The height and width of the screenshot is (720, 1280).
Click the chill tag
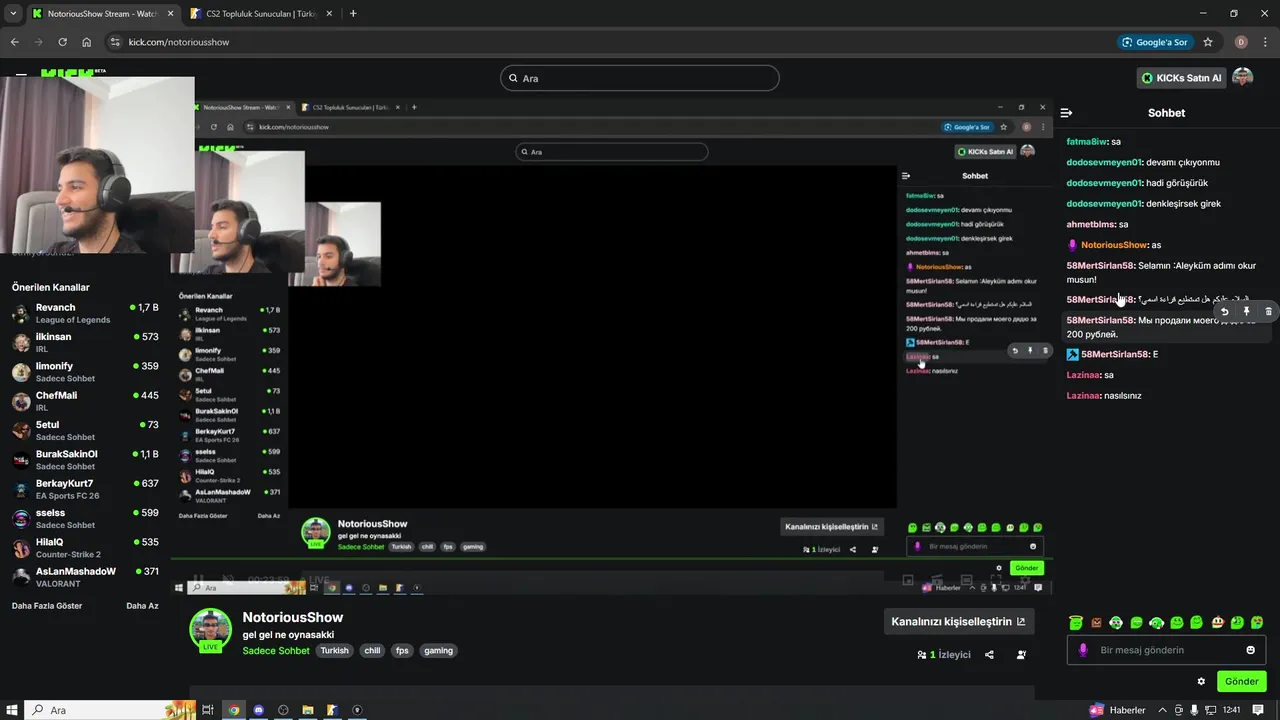coord(372,651)
